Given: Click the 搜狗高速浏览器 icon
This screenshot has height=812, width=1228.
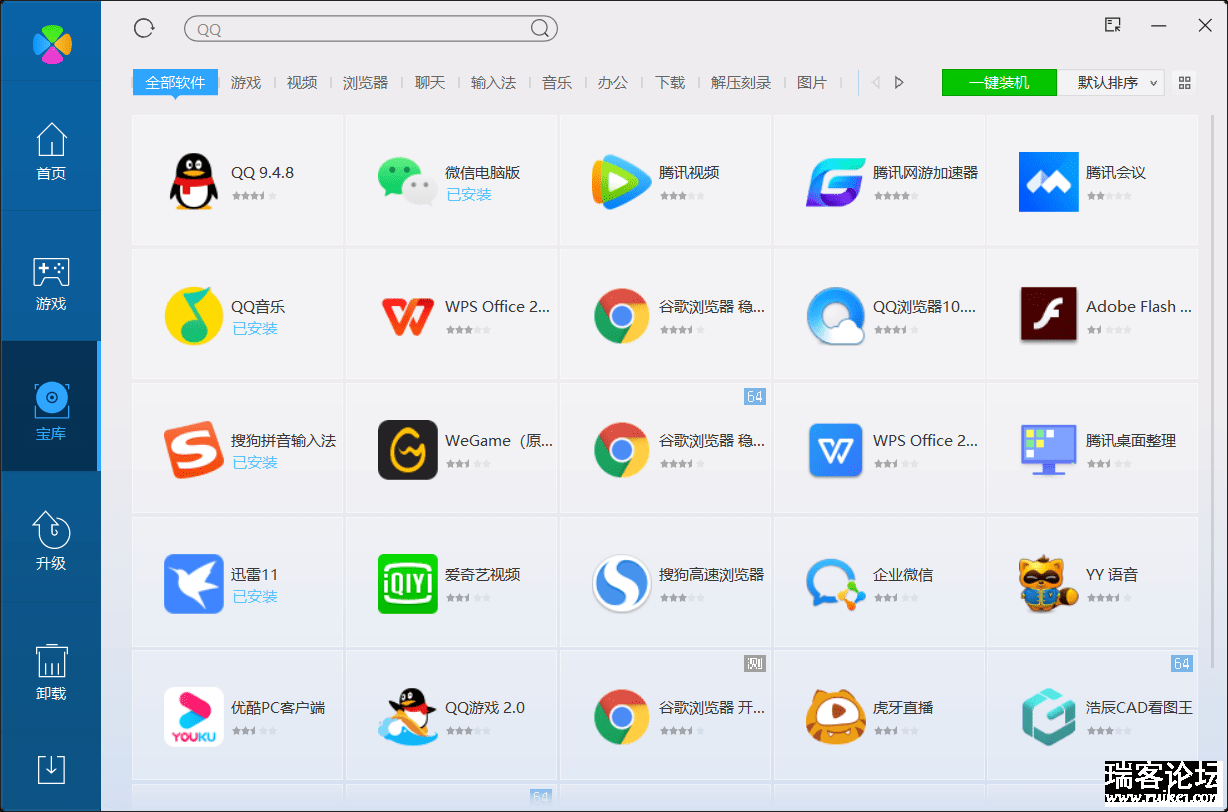Looking at the screenshot, I should click(622, 583).
